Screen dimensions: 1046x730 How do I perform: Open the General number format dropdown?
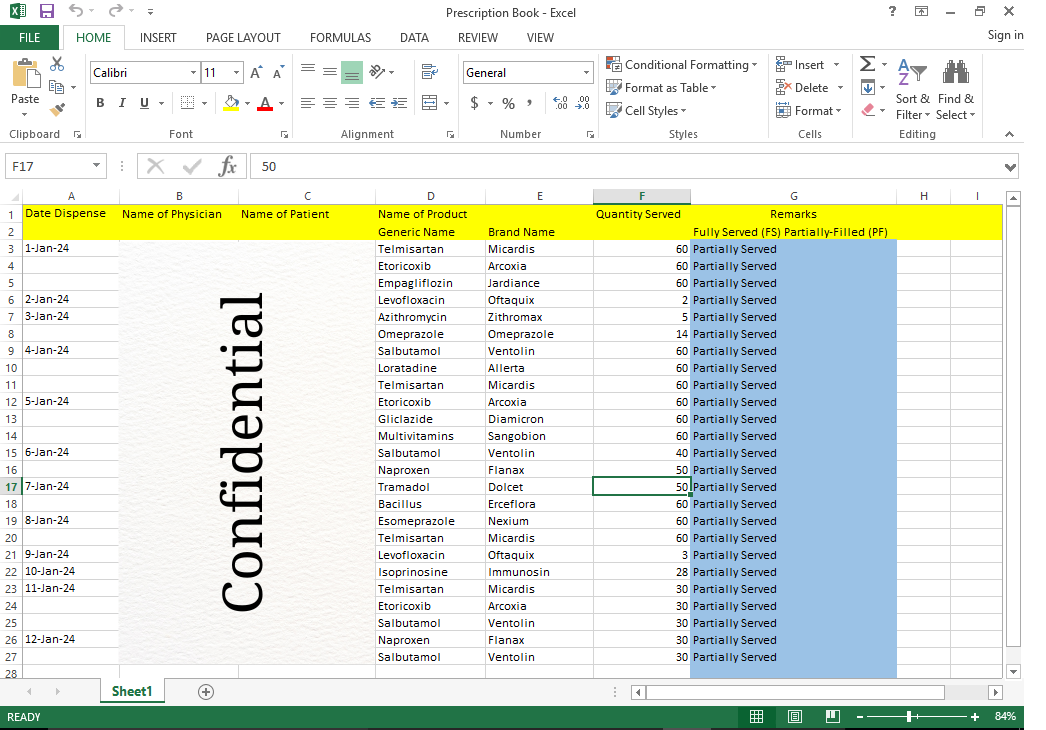586,73
